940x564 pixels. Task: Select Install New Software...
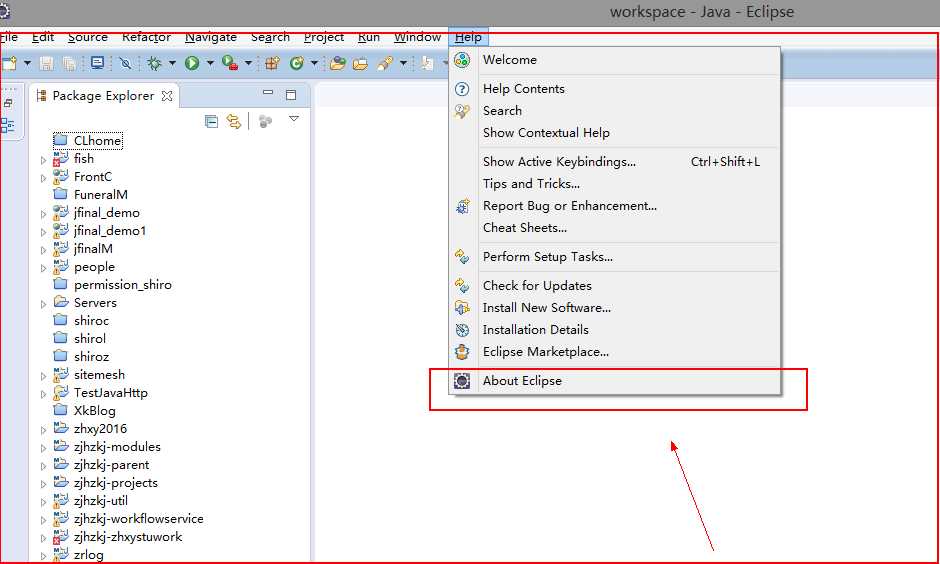click(x=614, y=308)
